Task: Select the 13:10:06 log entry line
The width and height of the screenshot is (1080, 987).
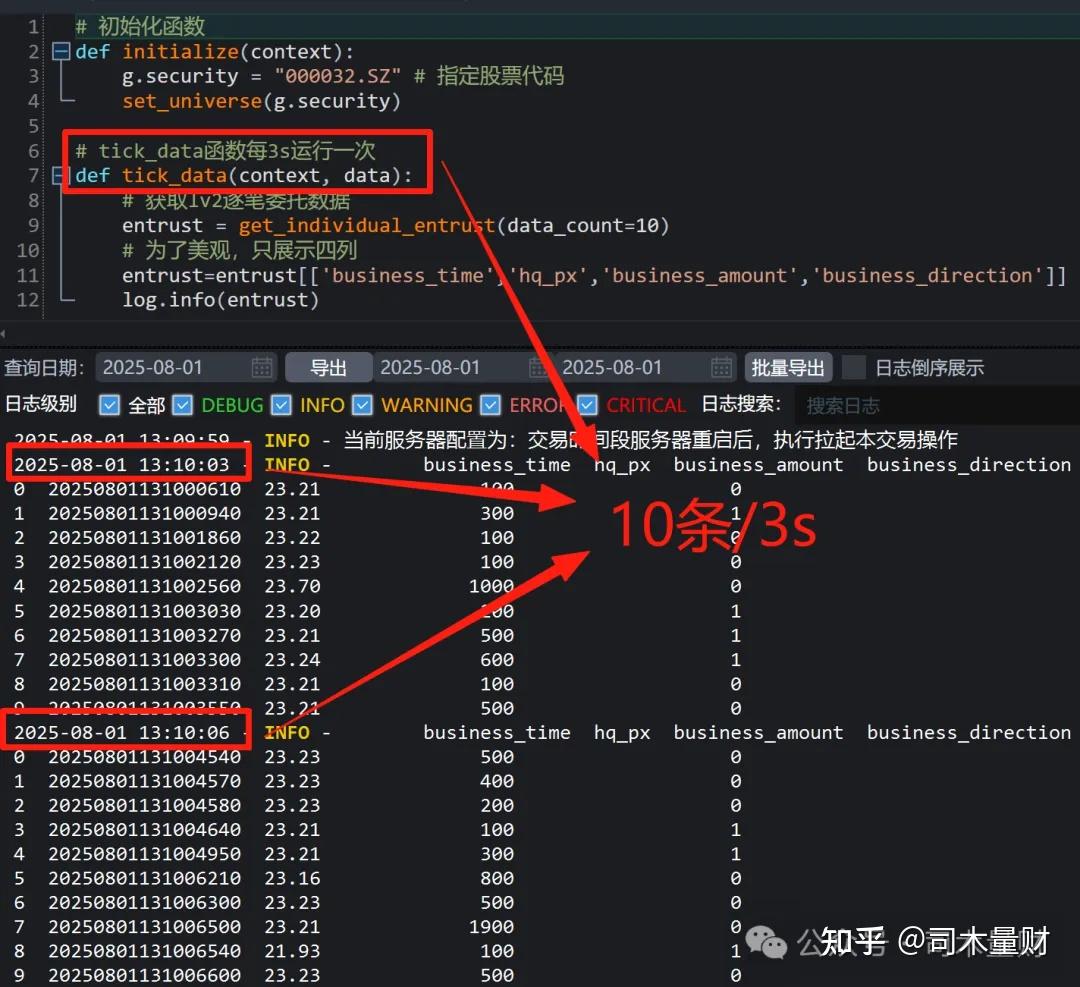Action: (127, 732)
